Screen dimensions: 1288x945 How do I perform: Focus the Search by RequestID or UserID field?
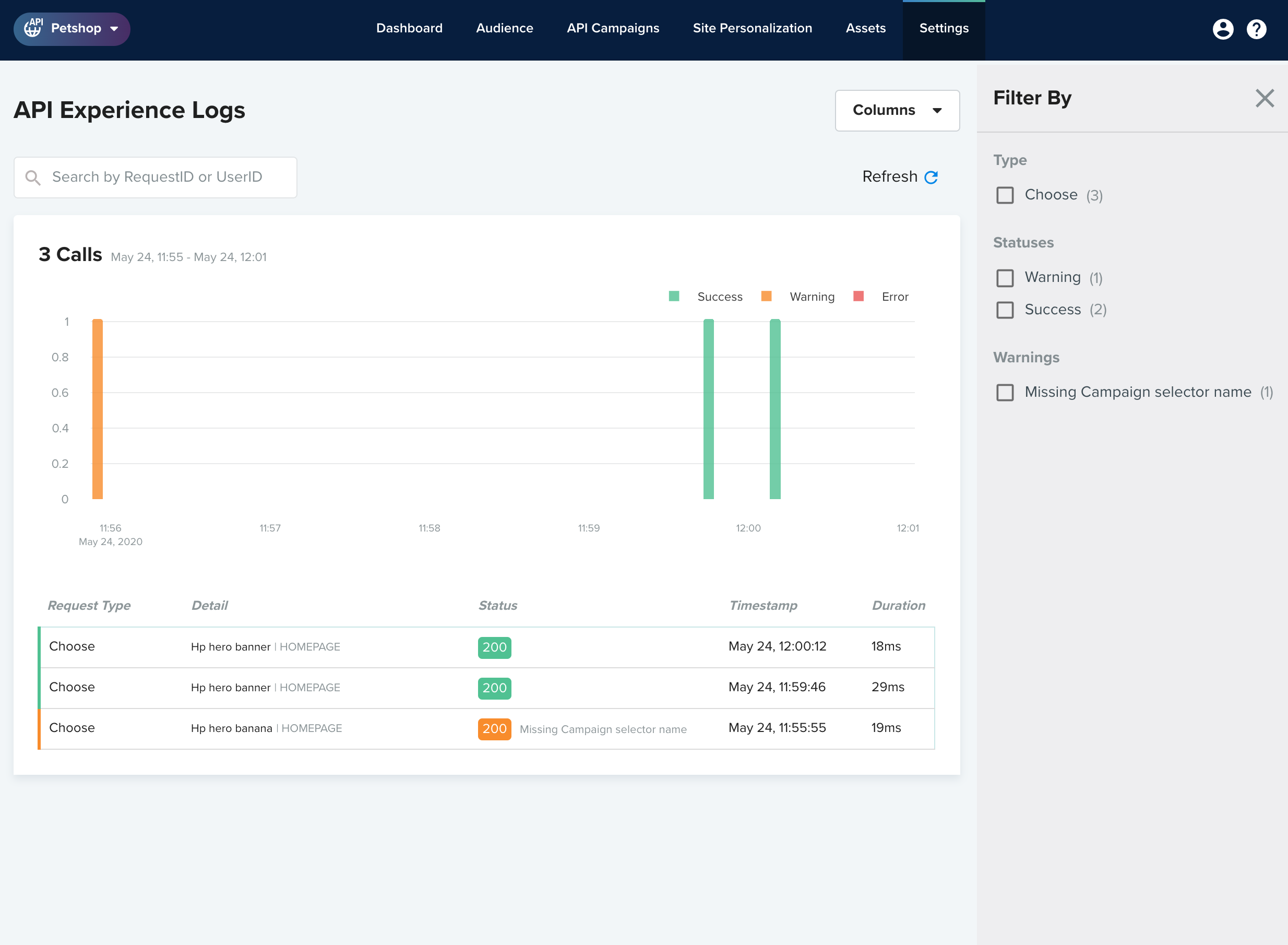[156, 178]
